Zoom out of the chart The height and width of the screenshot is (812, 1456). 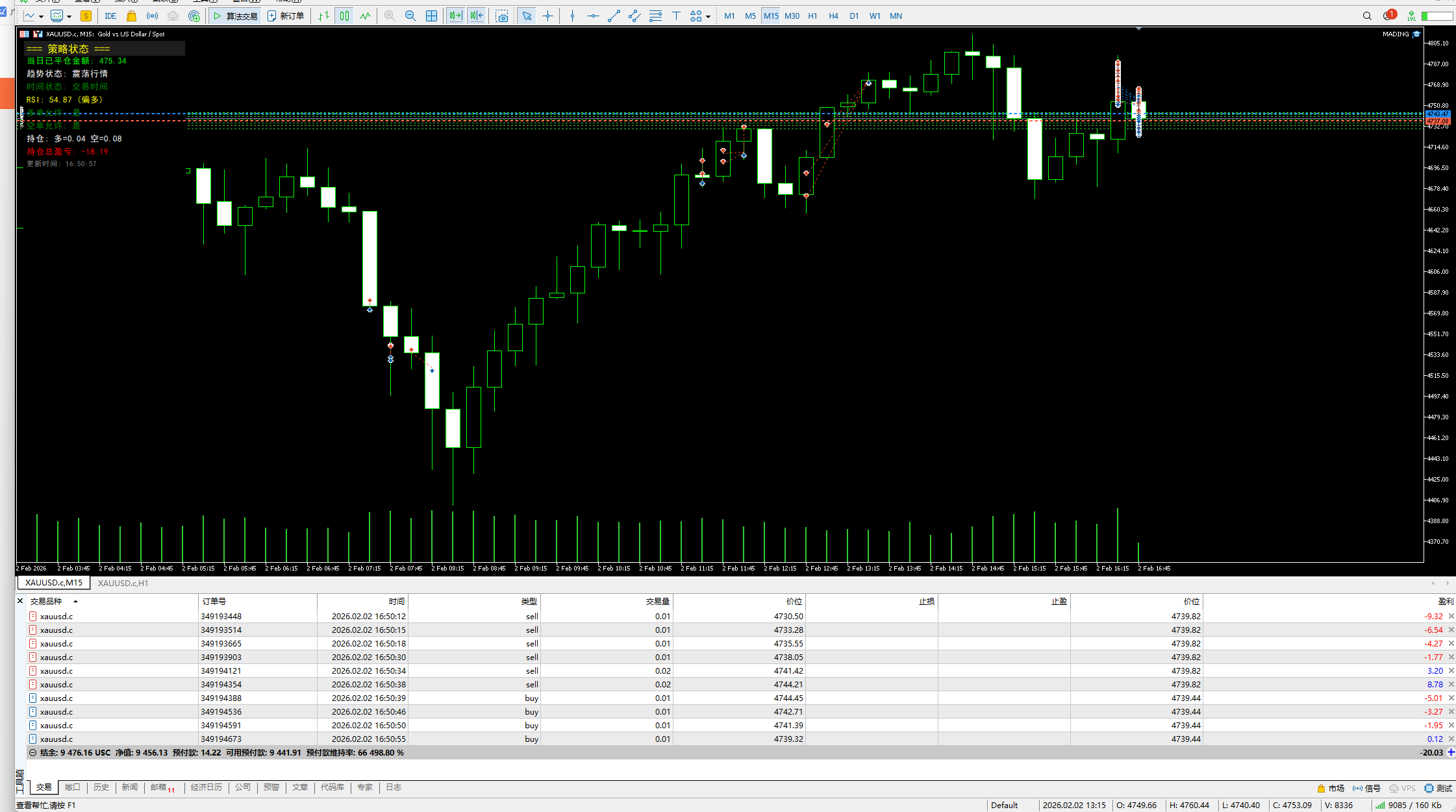pyautogui.click(x=410, y=16)
